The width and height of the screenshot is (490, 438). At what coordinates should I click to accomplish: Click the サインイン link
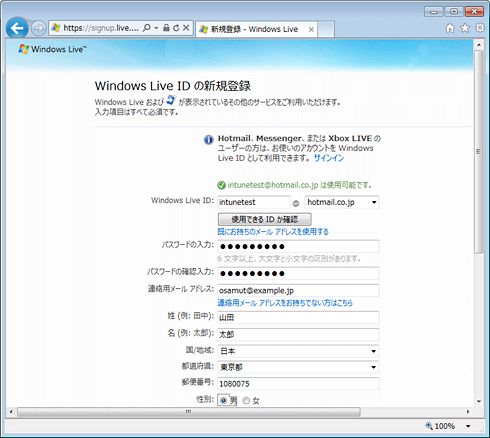point(329,158)
